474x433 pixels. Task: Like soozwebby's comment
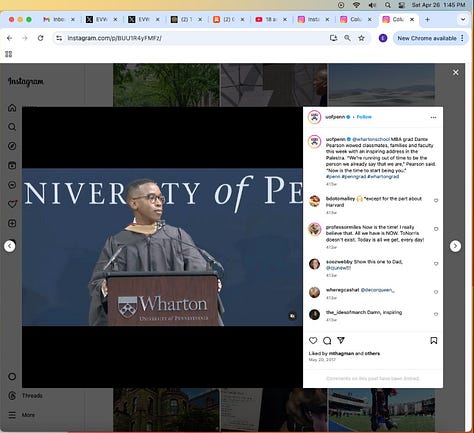pyautogui.click(x=436, y=264)
